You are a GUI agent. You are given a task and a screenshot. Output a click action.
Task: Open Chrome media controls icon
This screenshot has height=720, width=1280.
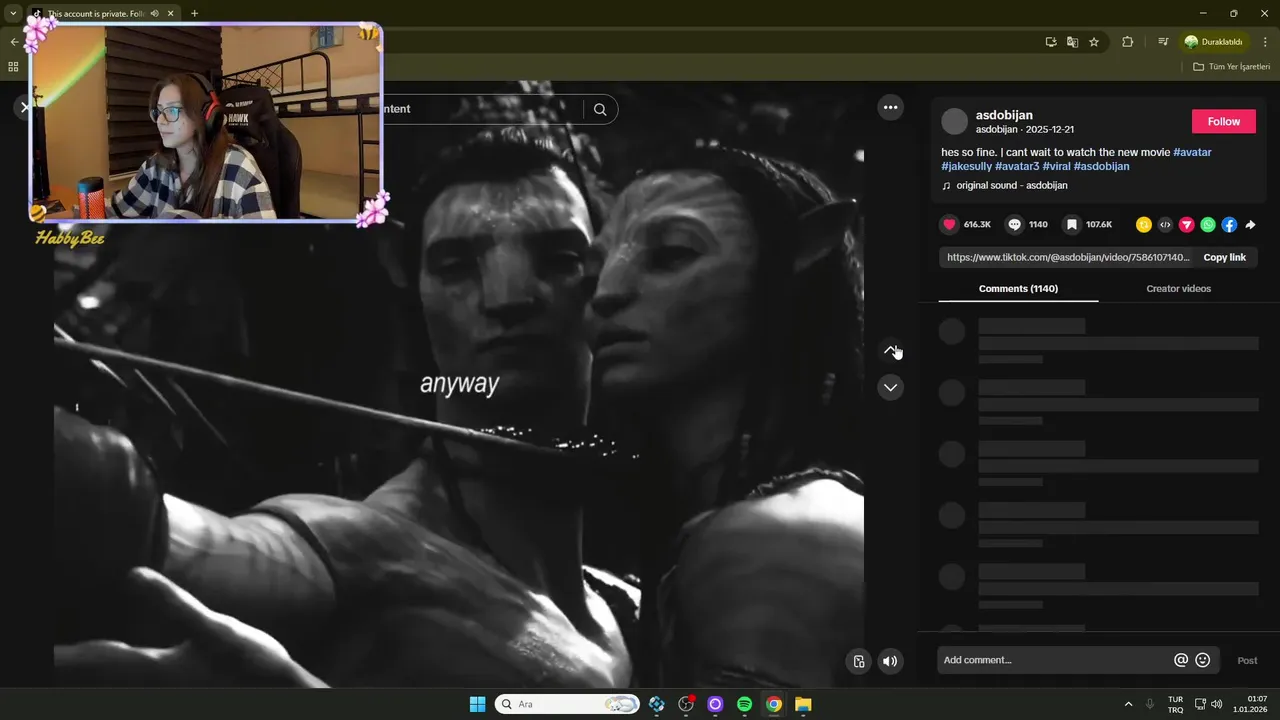[1163, 42]
